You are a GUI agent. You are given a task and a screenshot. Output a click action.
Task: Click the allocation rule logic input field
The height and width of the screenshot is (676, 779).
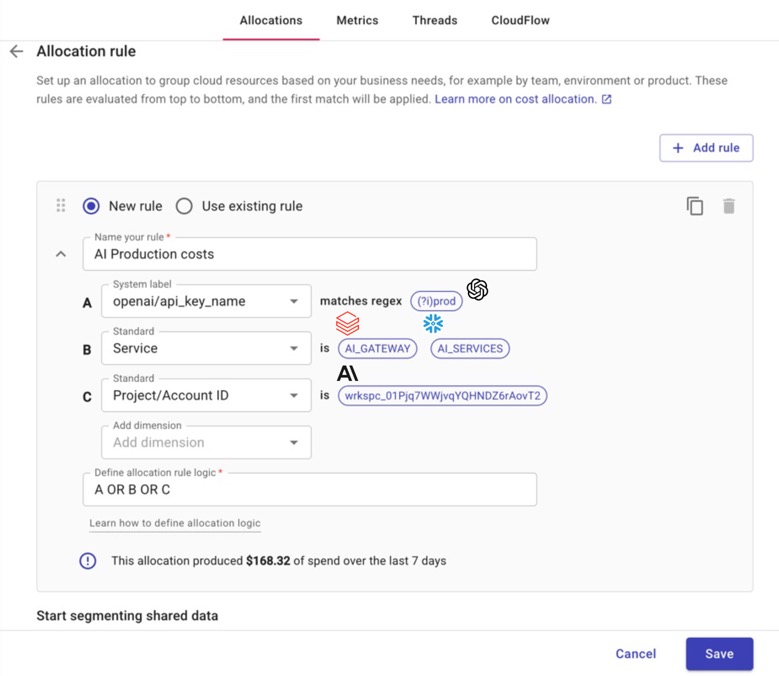click(x=310, y=490)
